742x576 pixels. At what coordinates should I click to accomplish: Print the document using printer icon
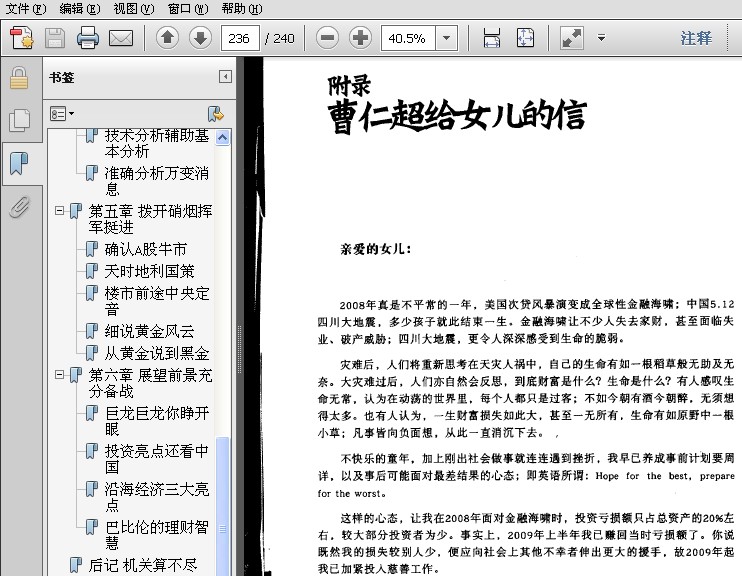point(88,38)
